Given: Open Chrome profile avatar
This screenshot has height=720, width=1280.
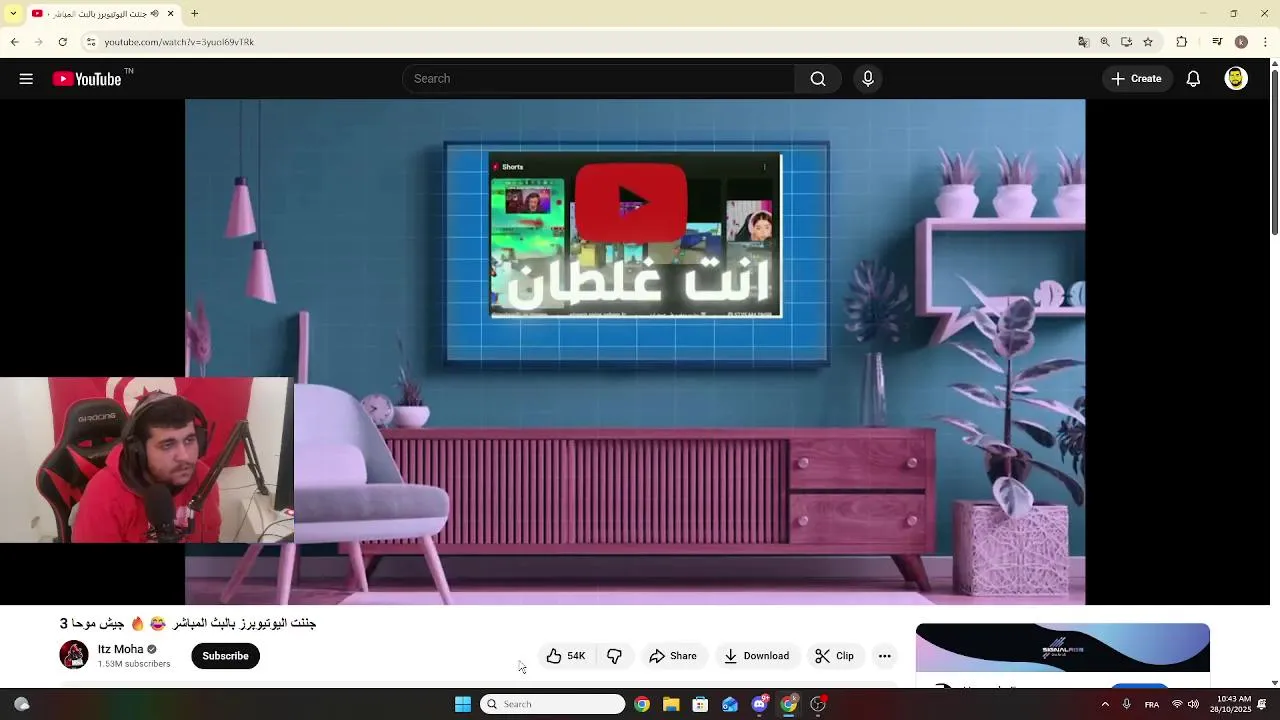Looking at the screenshot, I should [1241, 42].
